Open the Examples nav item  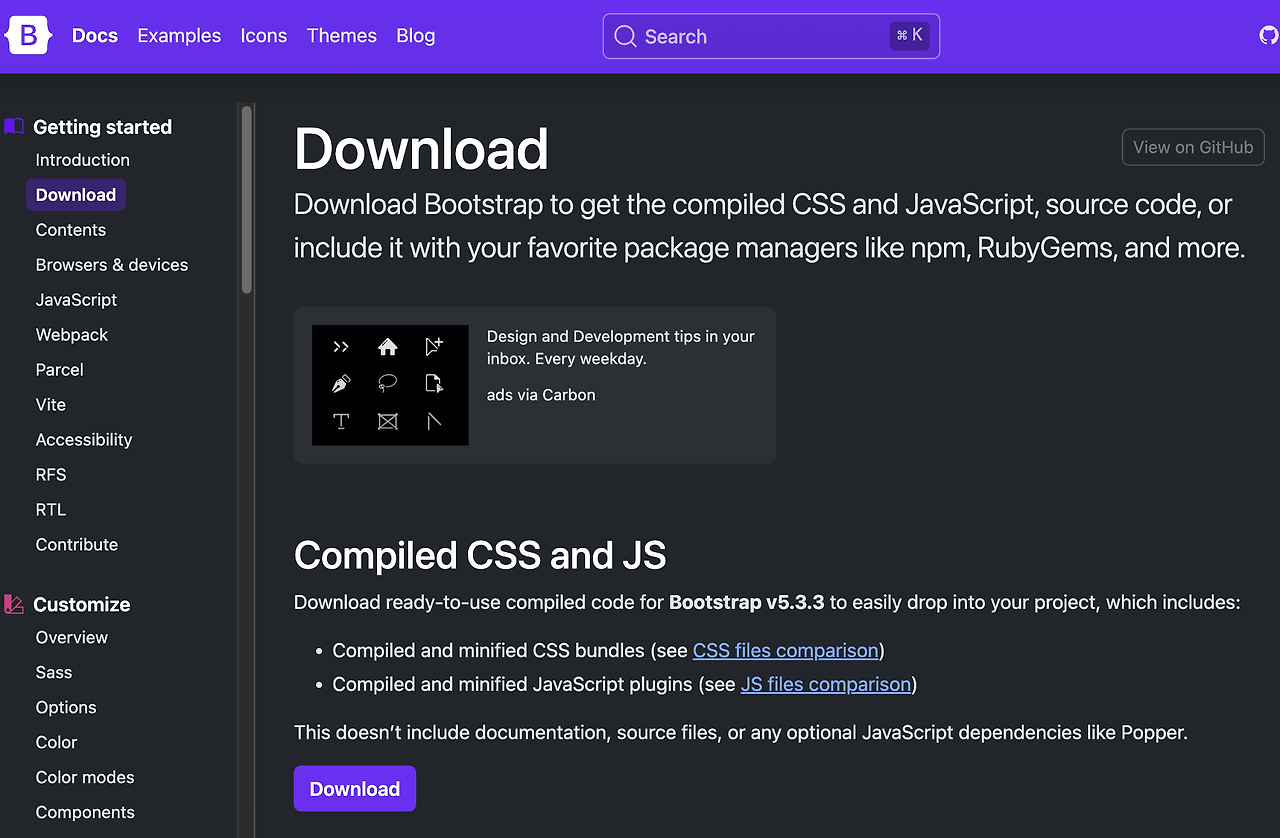point(179,36)
